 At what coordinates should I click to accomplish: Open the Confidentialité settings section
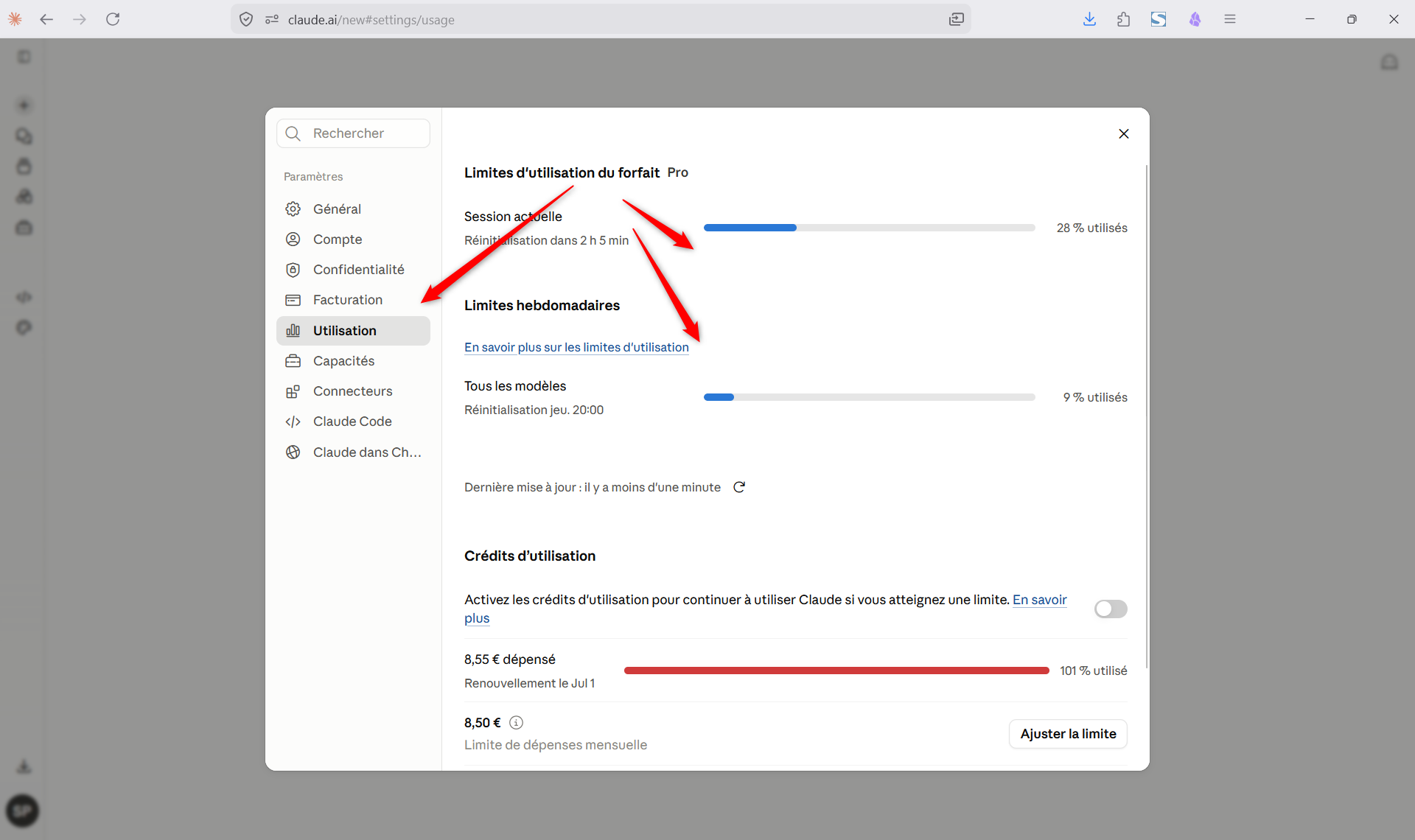pyautogui.click(x=353, y=270)
